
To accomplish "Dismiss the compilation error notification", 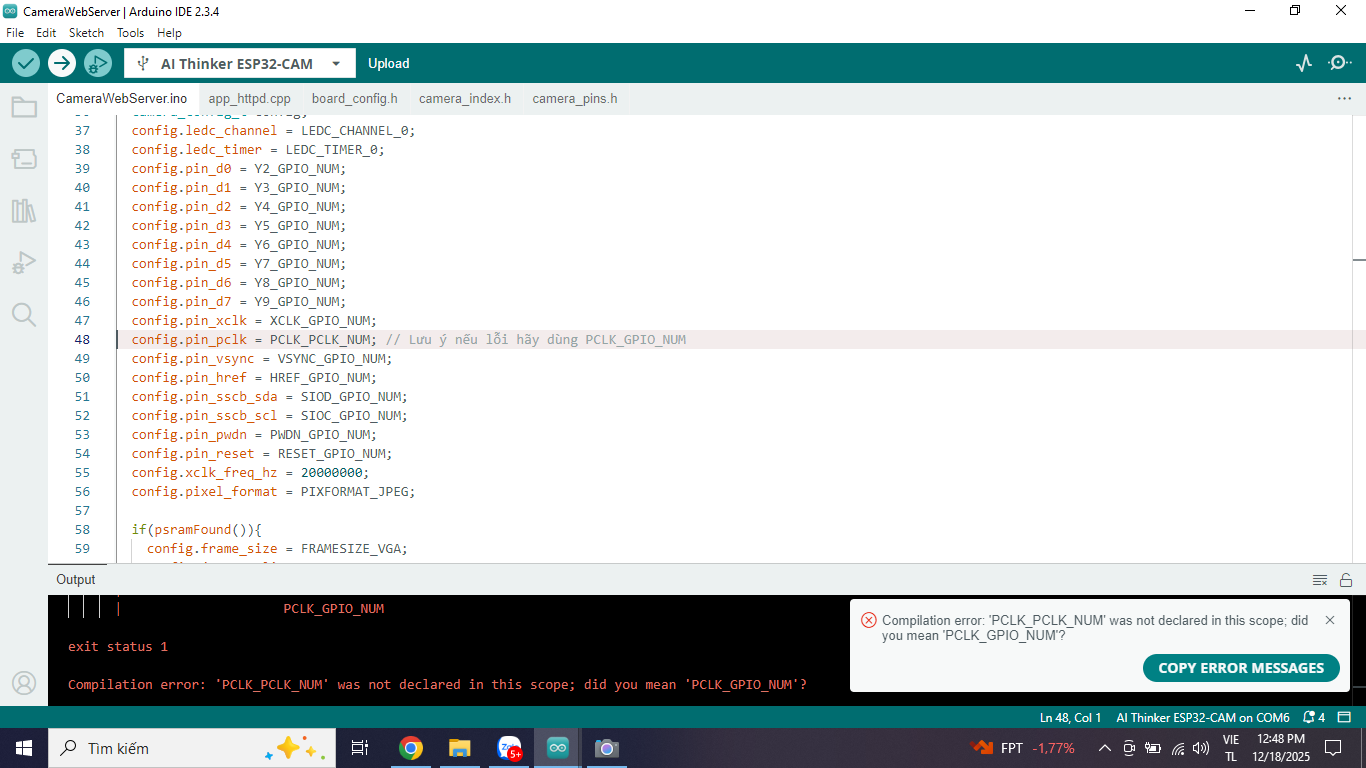I will tap(1329, 620).
